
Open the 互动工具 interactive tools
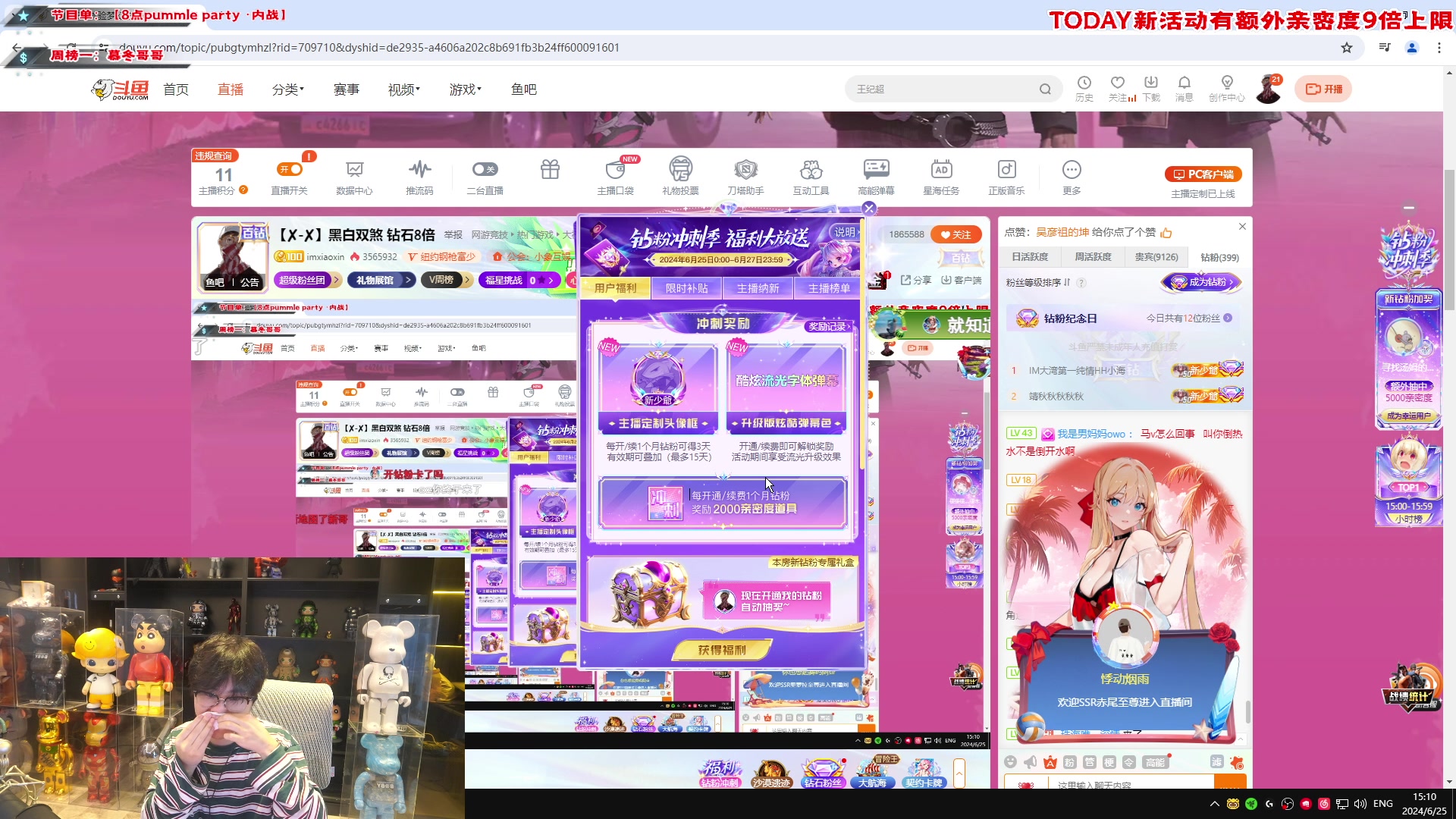point(811,176)
